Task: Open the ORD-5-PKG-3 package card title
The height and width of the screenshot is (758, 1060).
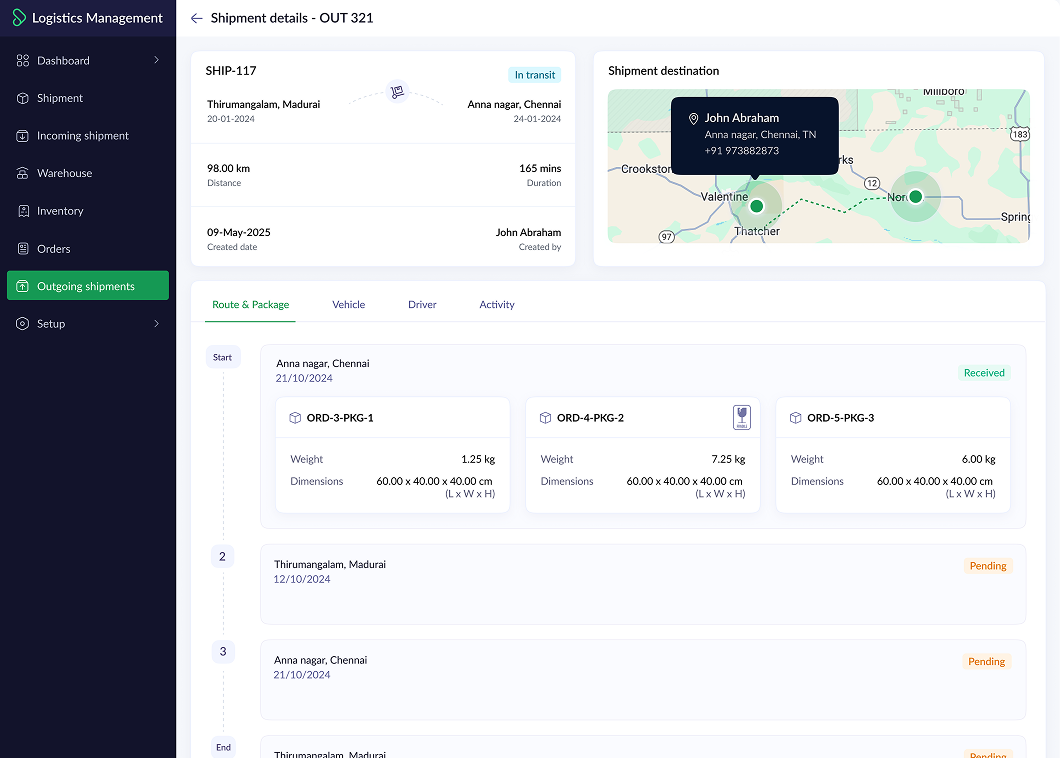Action: coord(840,418)
